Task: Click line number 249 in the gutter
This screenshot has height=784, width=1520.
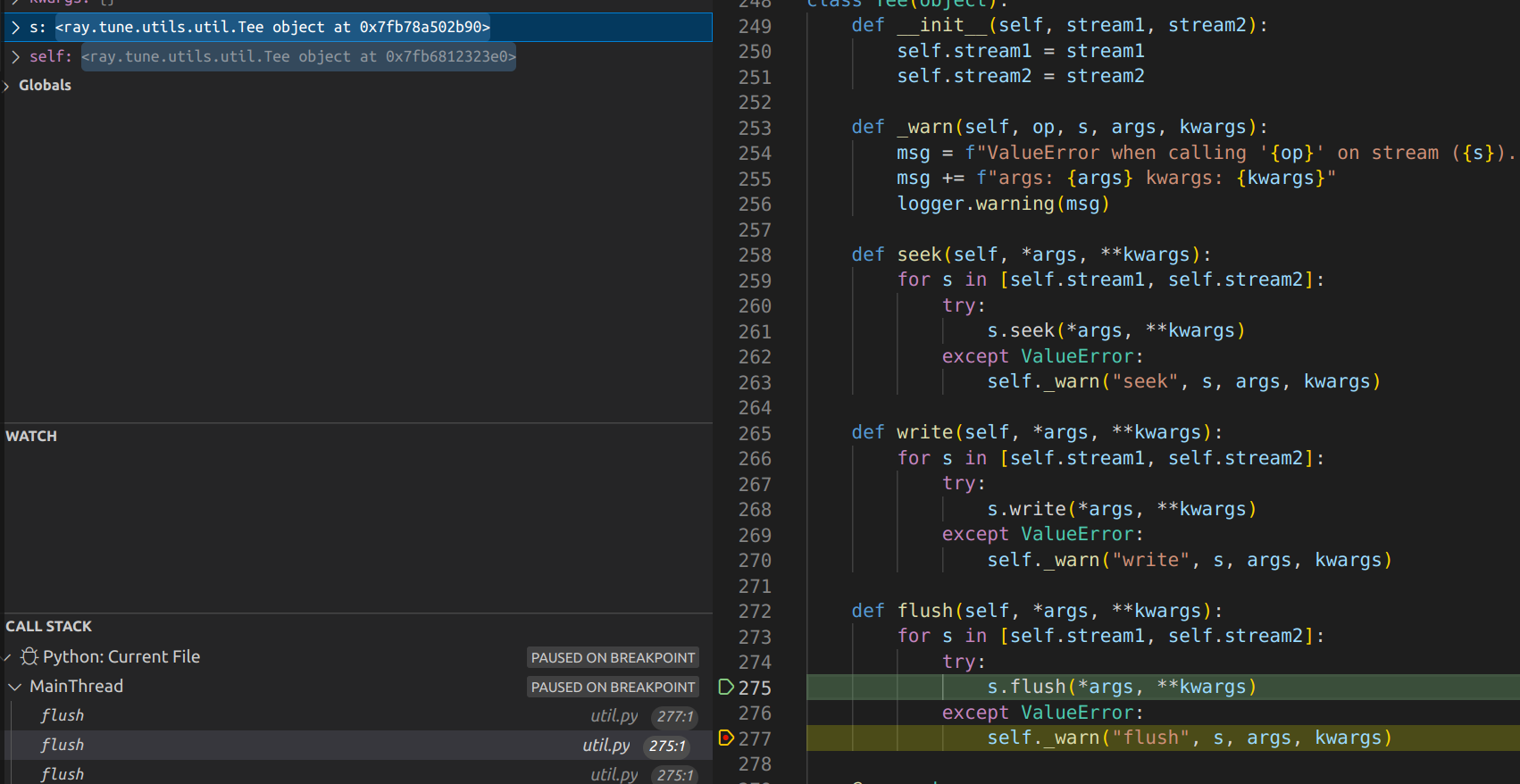Action: [755, 27]
